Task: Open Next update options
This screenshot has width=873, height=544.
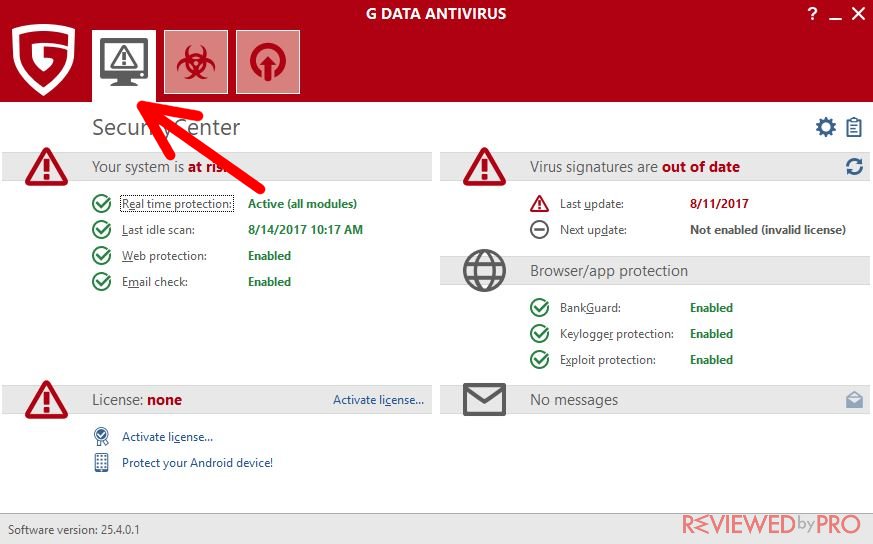Action: point(594,230)
